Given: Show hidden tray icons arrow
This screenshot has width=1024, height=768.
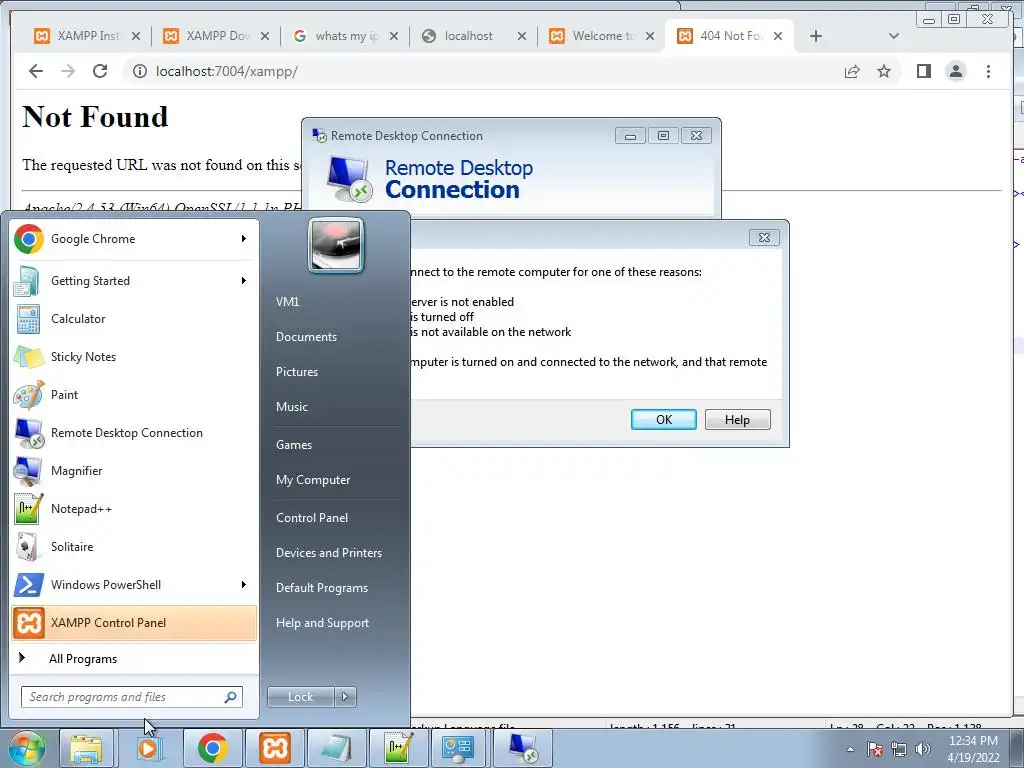Looking at the screenshot, I should tap(850, 749).
